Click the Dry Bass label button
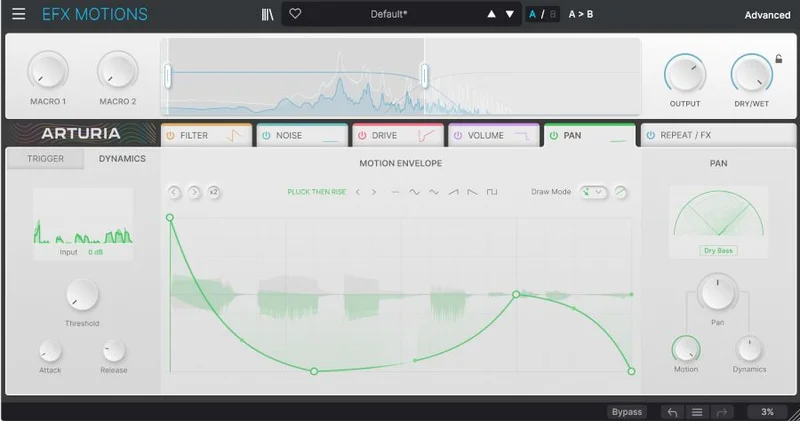The image size is (800, 421). tap(718, 251)
